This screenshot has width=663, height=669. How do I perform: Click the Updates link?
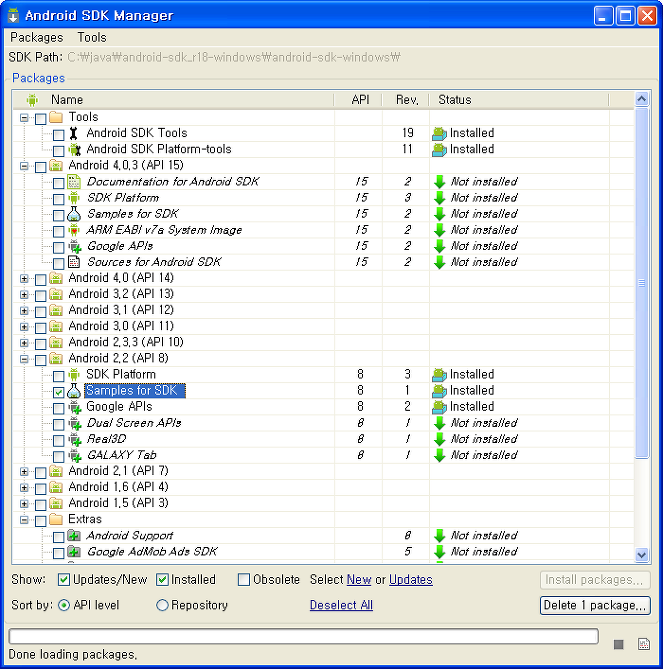coord(411,580)
